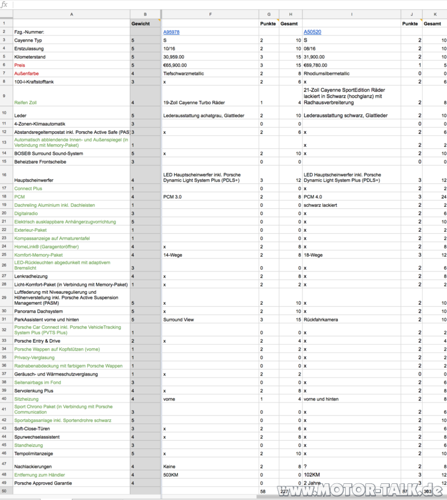Select the '31,900.00' mileage cell

pos(351,57)
